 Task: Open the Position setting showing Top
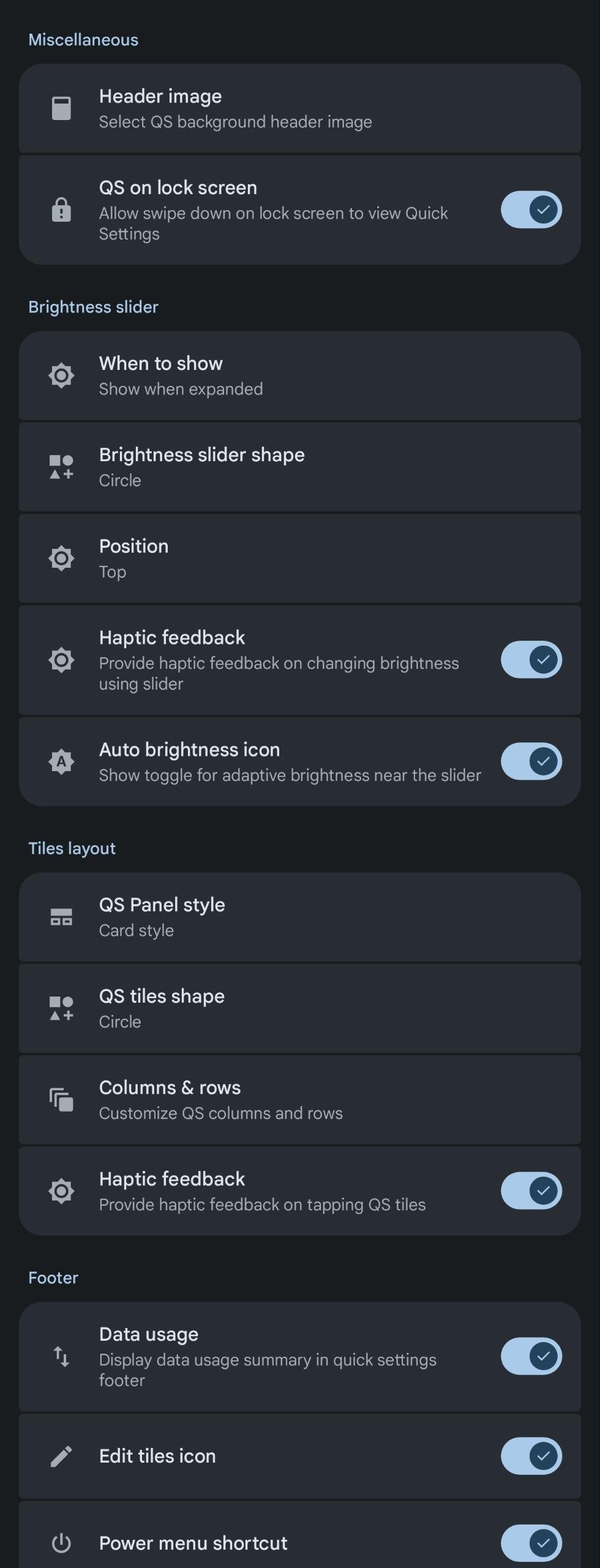(299, 558)
